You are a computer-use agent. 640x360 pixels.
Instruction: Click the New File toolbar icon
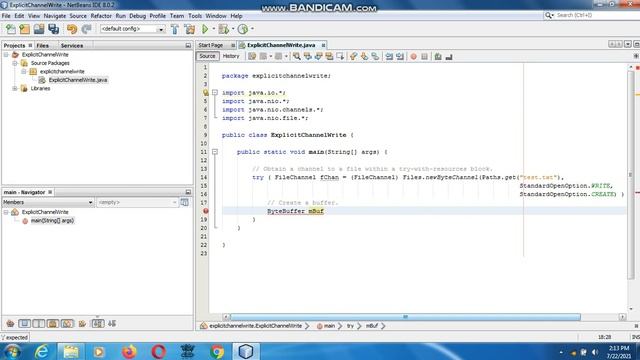click(x=11, y=29)
